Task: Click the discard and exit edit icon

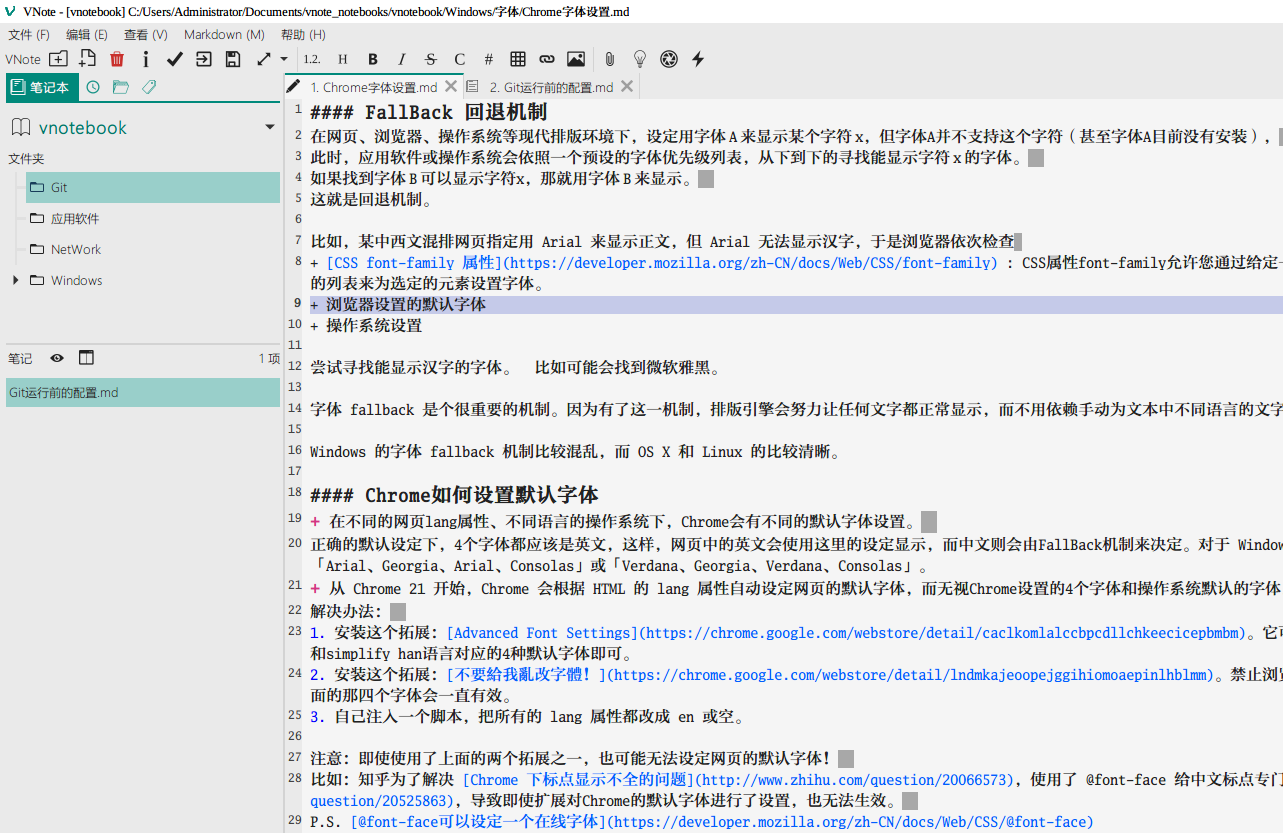Action: click(x=204, y=59)
